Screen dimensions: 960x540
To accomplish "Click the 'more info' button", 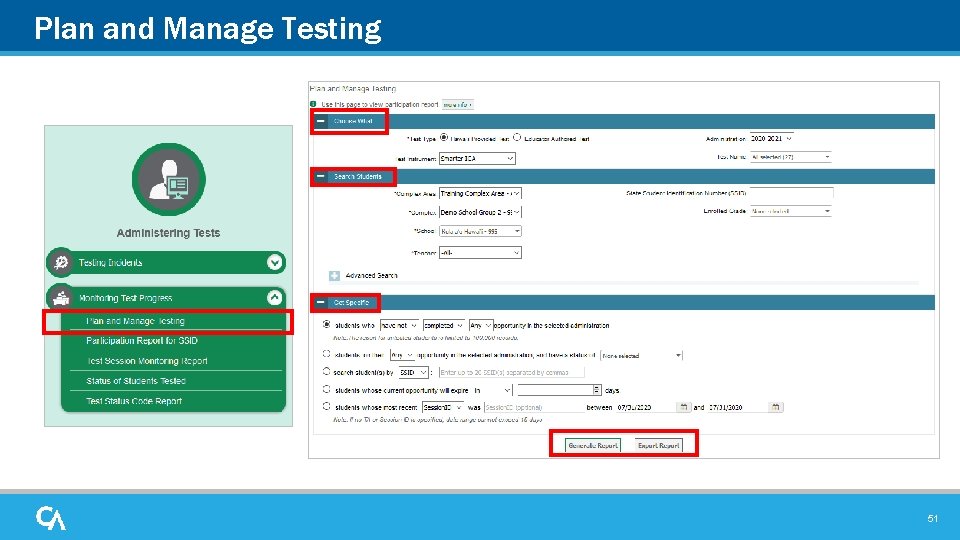I will point(457,105).
